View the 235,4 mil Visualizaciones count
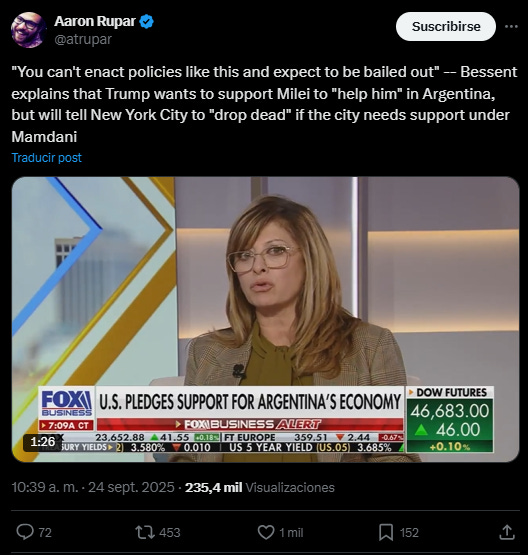The width and height of the screenshot is (528, 555). click(x=260, y=487)
